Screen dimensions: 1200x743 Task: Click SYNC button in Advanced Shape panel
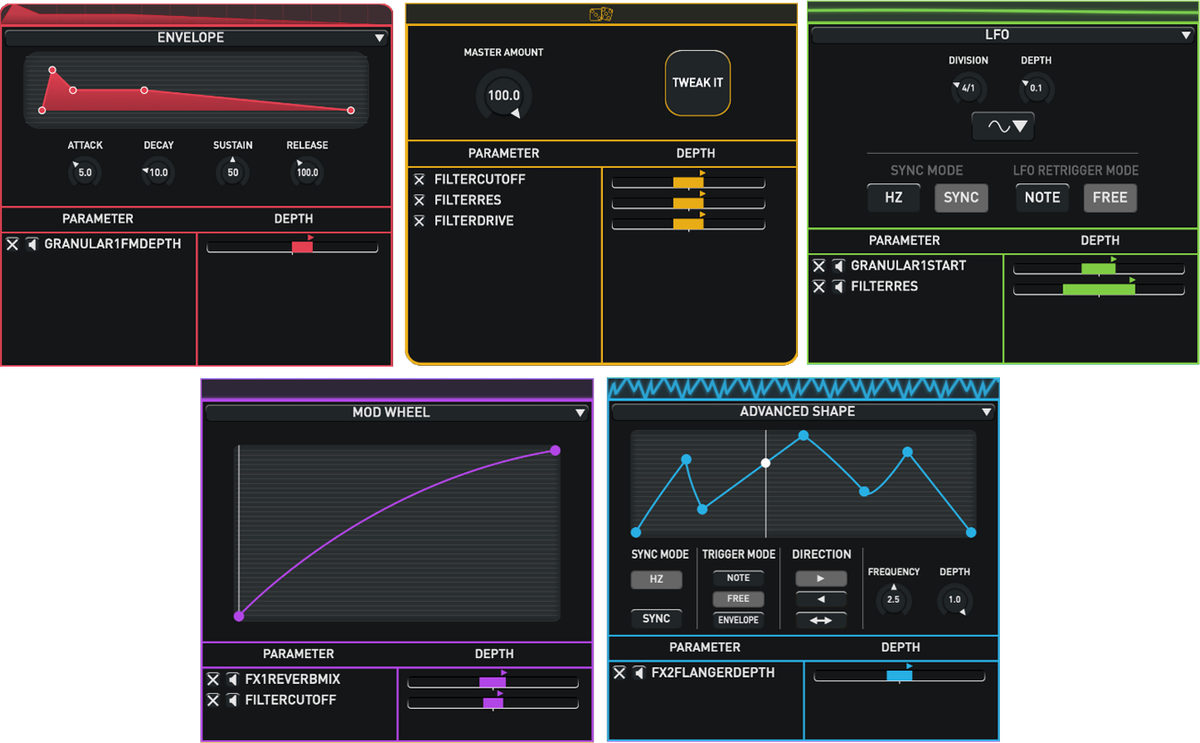coord(656,619)
